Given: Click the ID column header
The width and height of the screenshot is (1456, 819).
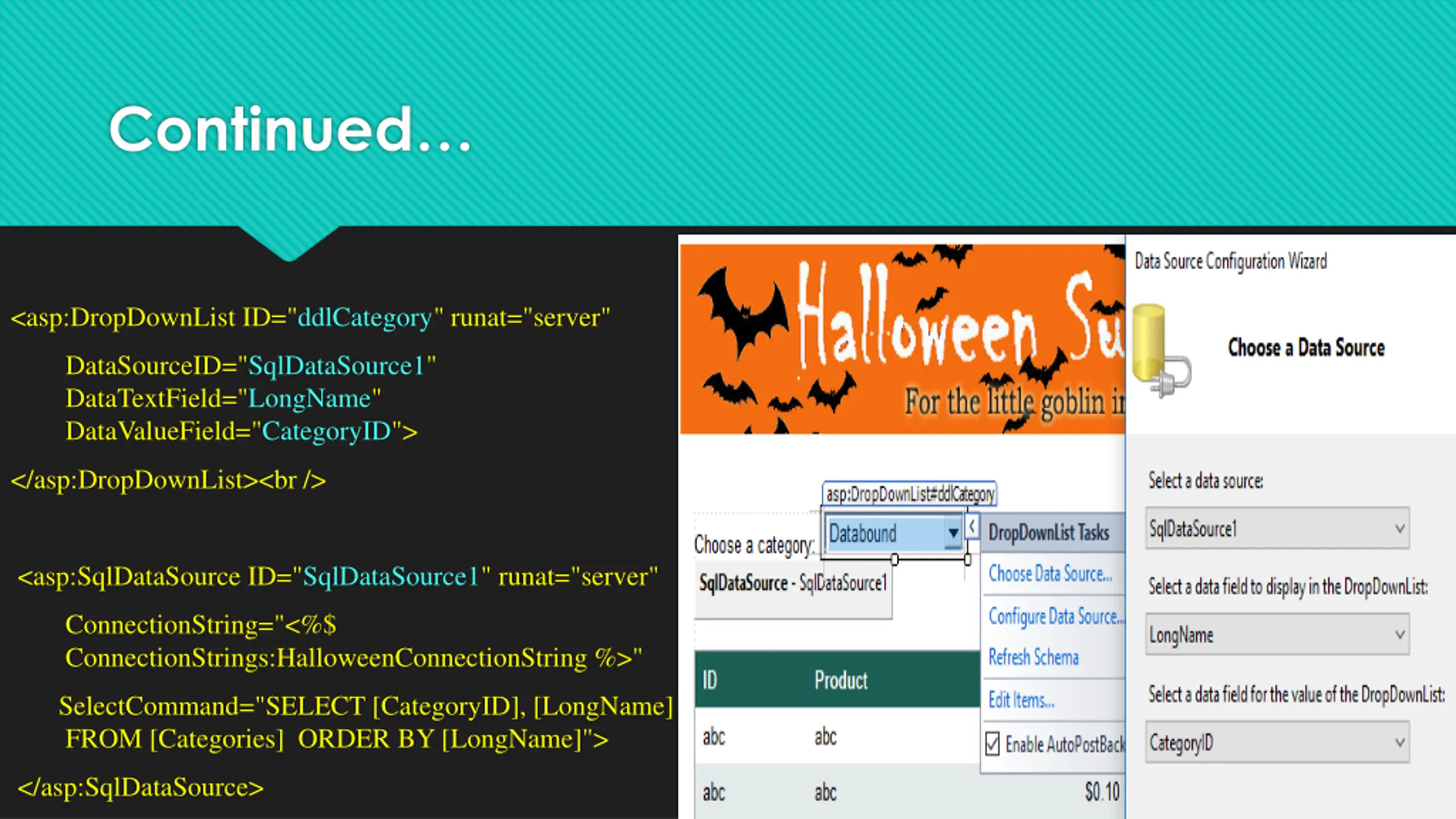Looking at the screenshot, I should click(x=710, y=680).
